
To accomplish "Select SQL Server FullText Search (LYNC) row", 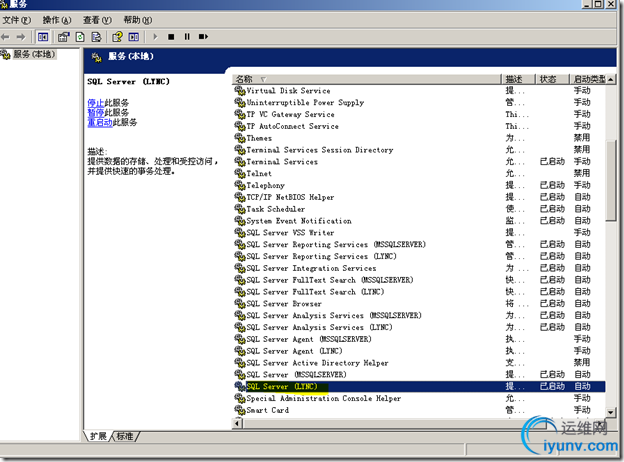I will coord(419,292).
